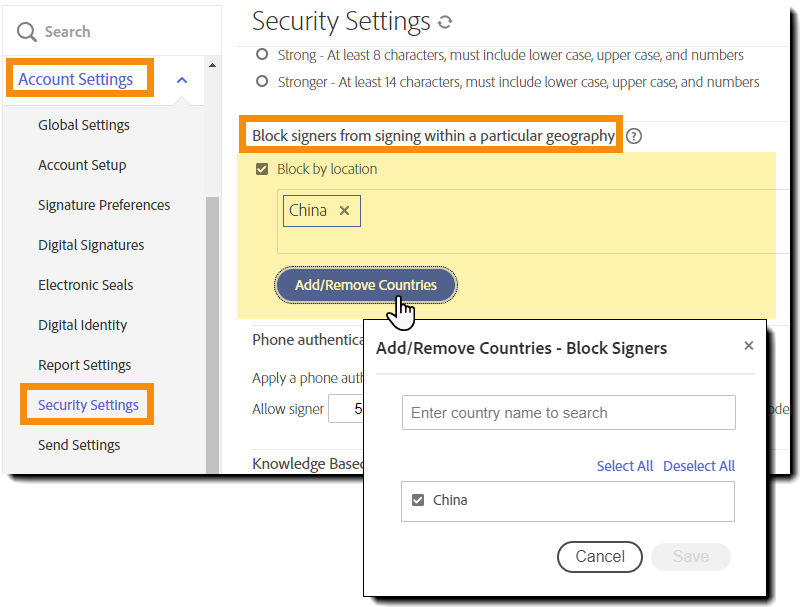Viewport: 800px width, 607px height.
Task: Select the Stronger password option
Action: (x=263, y=82)
